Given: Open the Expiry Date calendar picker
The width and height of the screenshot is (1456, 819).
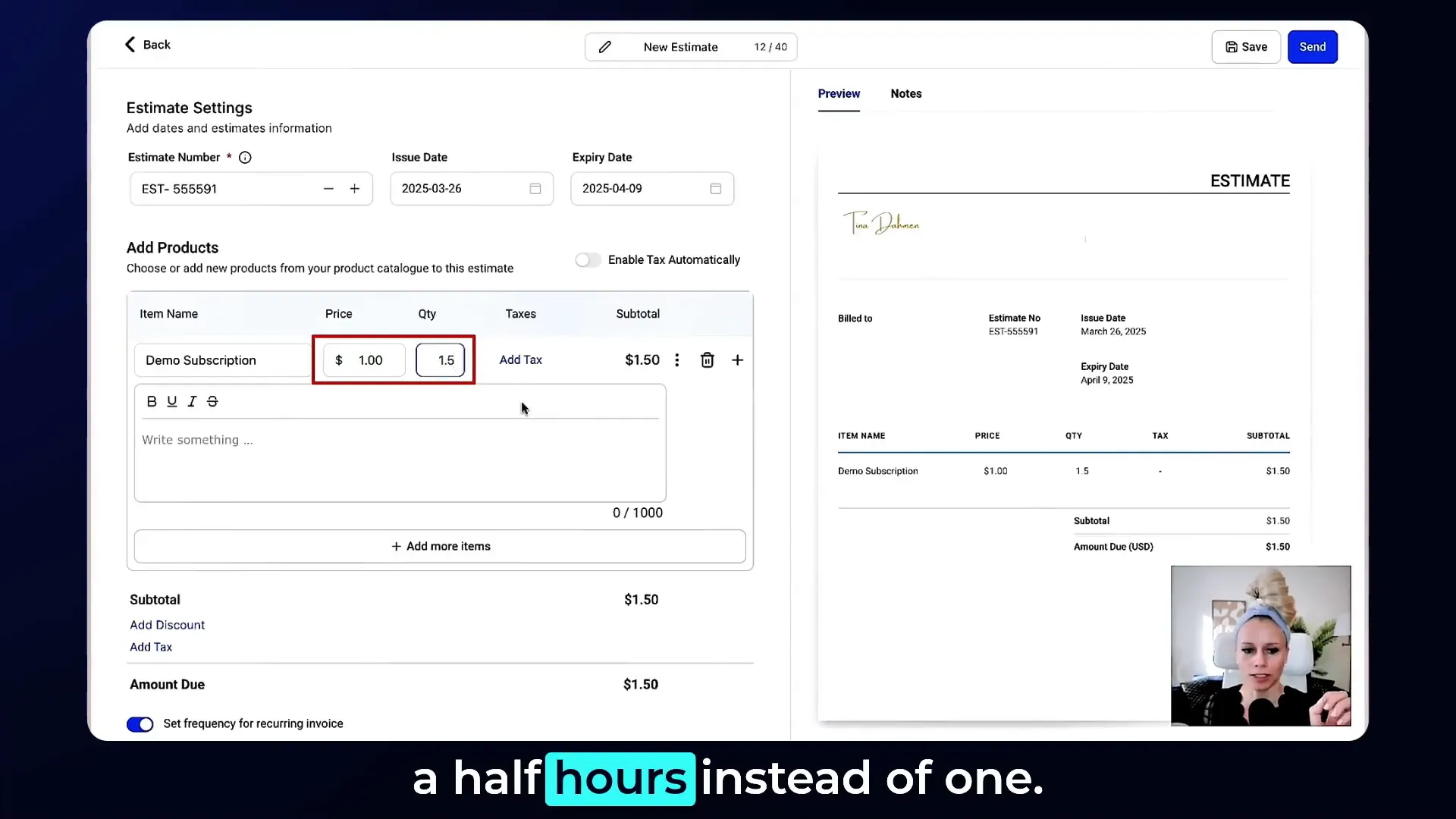Looking at the screenshot, I should pos(715,189).
